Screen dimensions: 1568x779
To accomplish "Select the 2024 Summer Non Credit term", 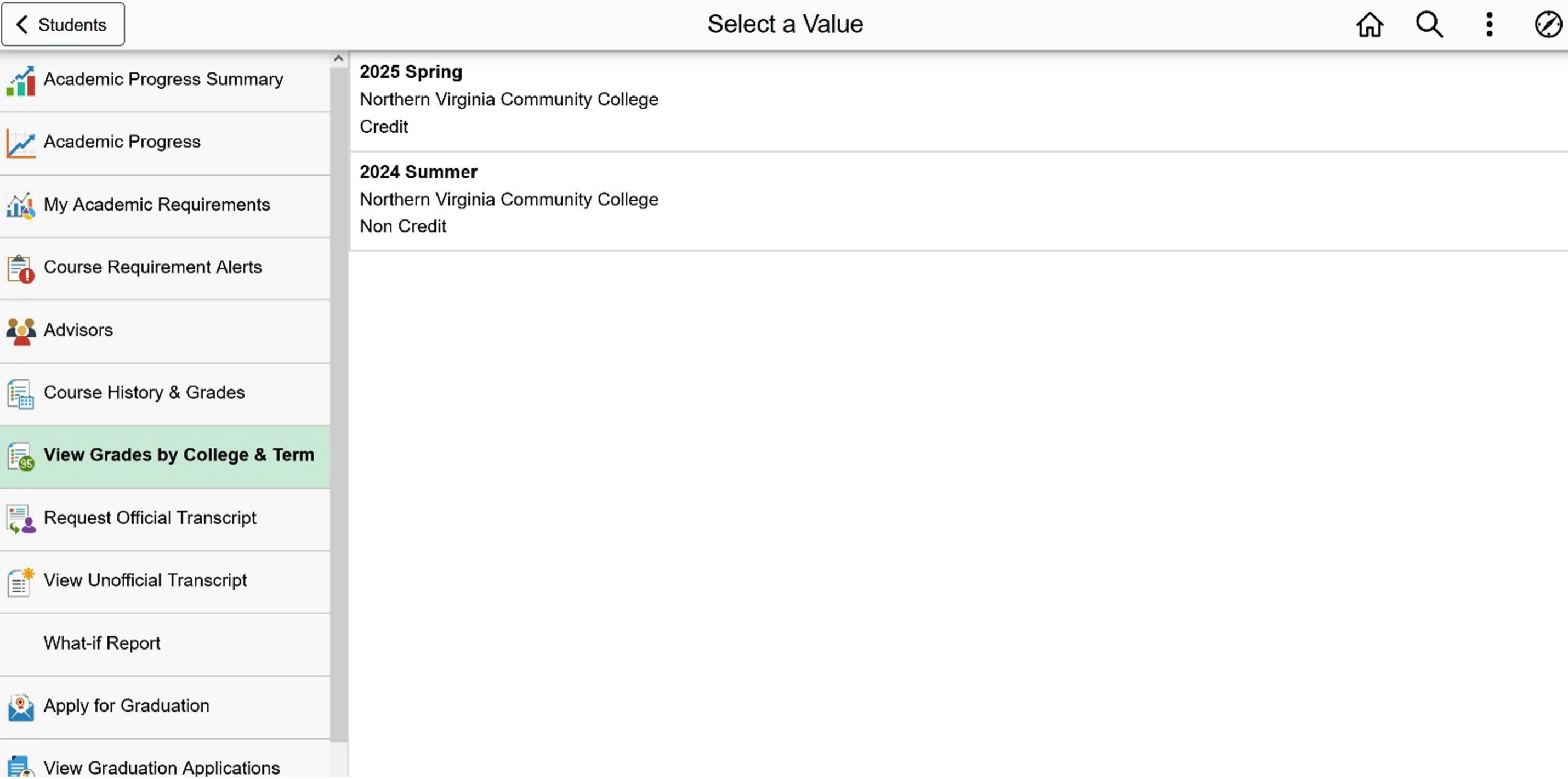I will pyautogui.click(x=958, y=201).
